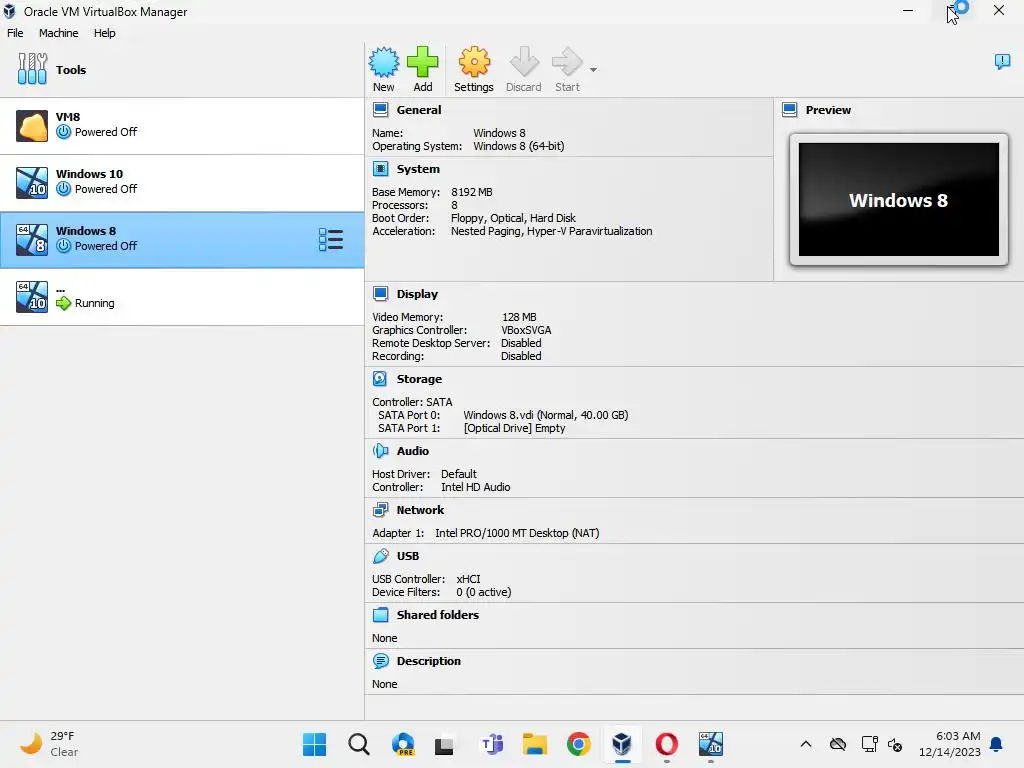Click the USB section heading

pos(408,556)
